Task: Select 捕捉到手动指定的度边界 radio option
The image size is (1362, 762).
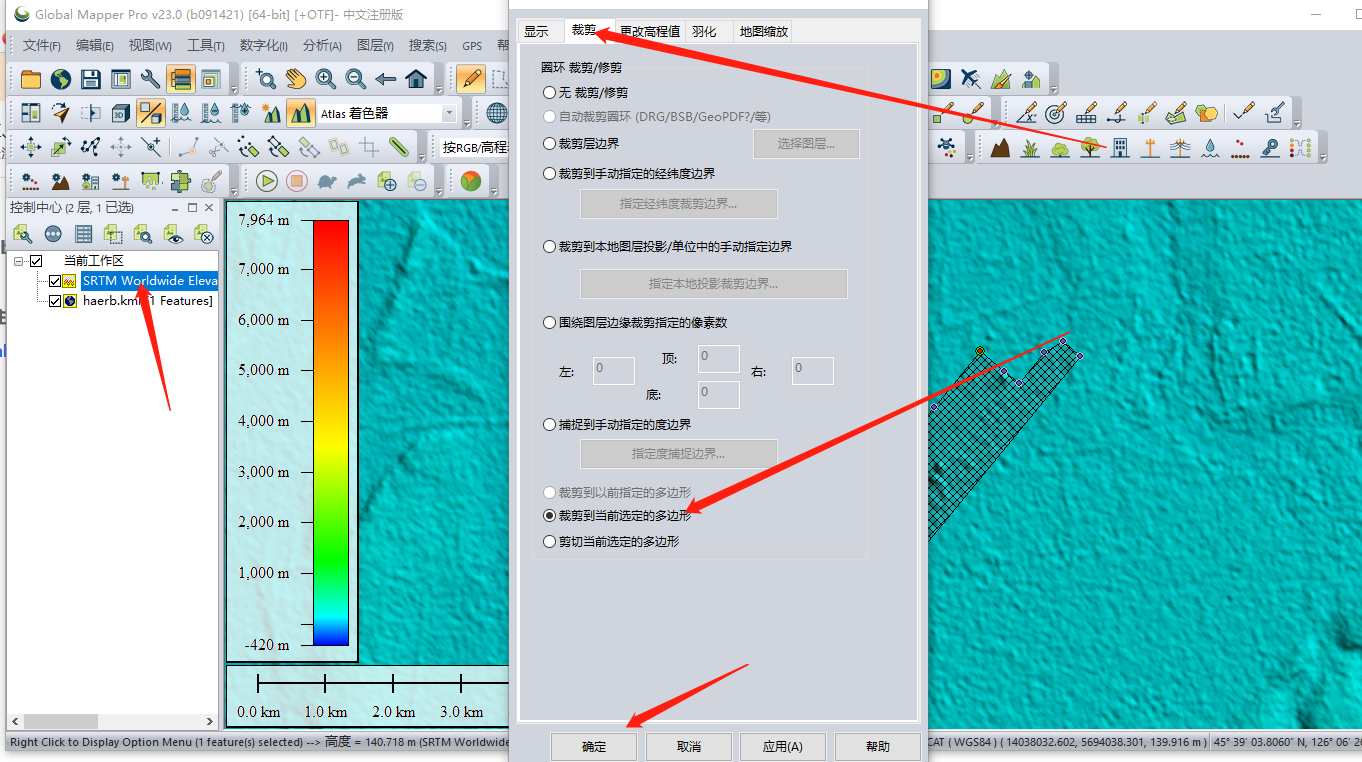Action: tap(549, 424)
